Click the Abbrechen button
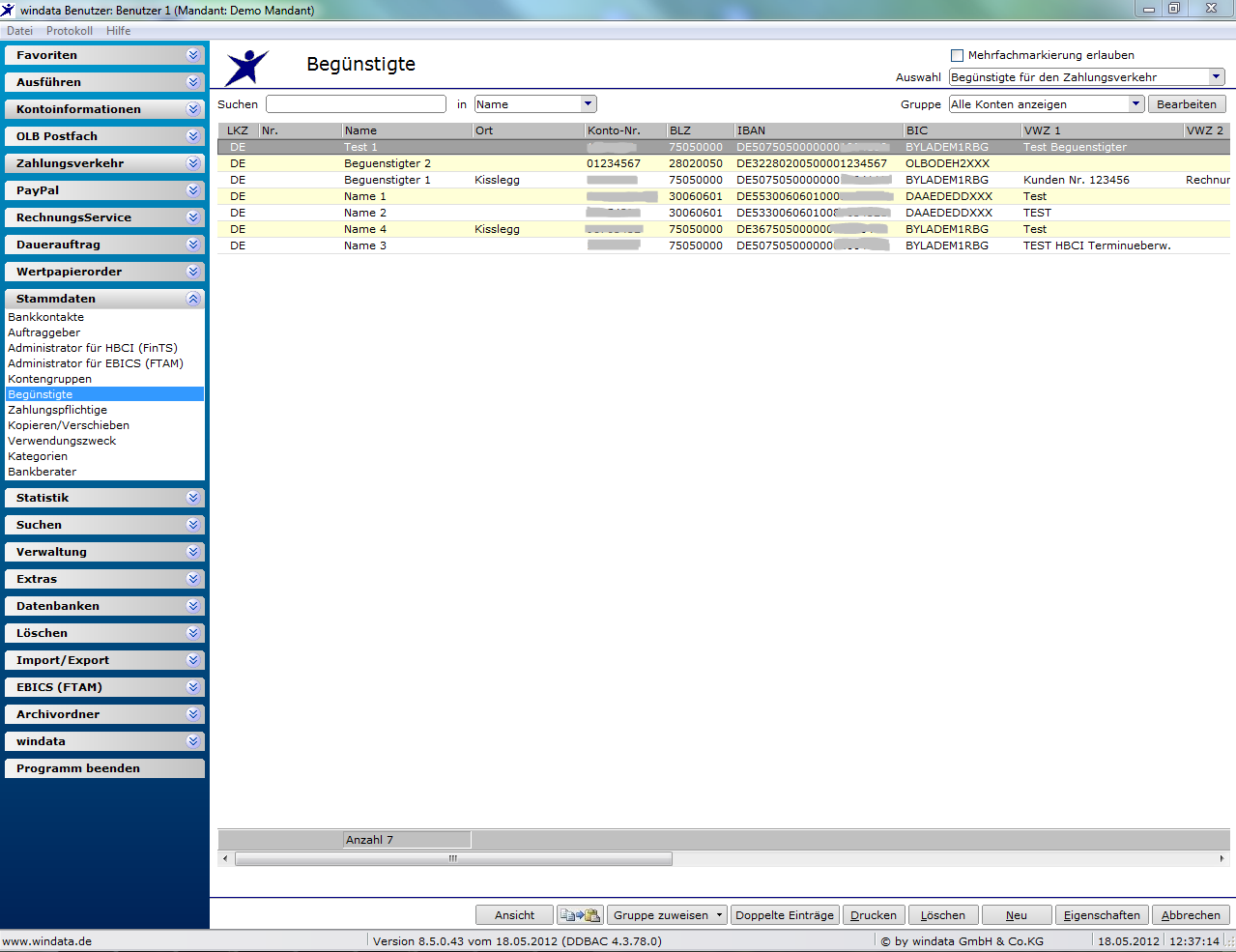This screenshot has height=952, width=1236. [x=1191, y=915]
